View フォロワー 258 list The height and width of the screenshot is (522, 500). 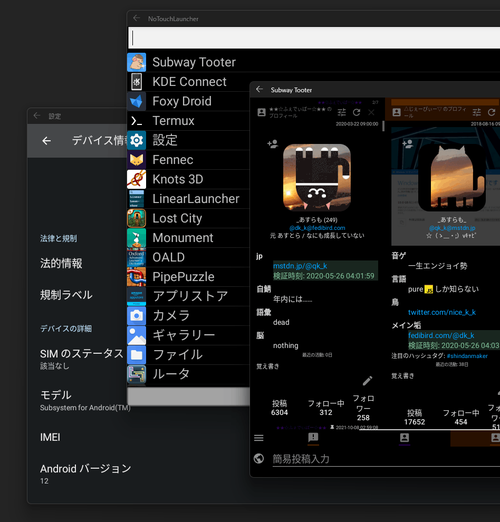click(x=363, y=408)
